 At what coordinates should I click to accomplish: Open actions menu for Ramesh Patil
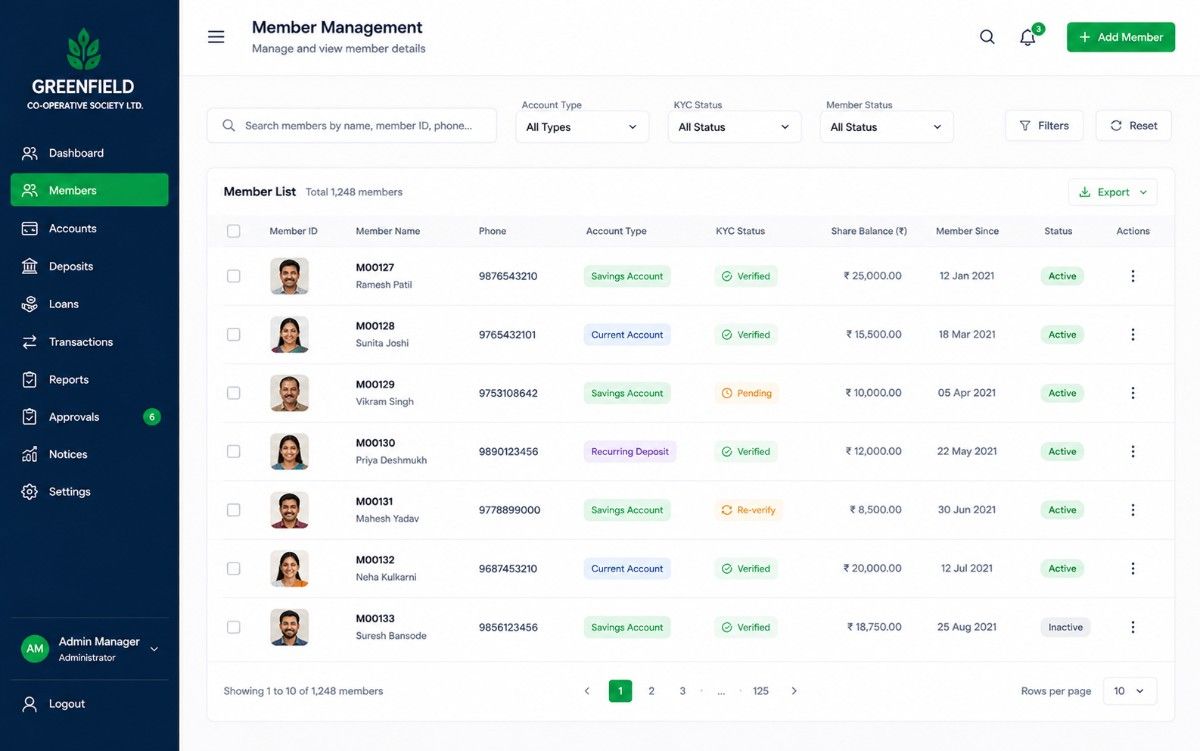click(x=1133, y=276)
